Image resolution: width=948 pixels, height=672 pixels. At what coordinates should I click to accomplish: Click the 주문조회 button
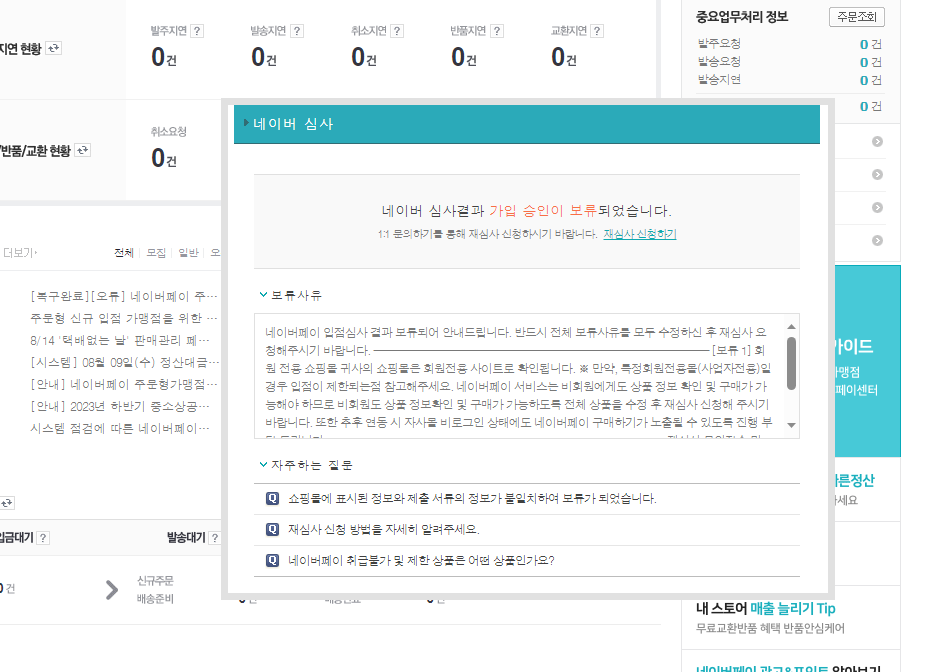click(x=857, y=17)
